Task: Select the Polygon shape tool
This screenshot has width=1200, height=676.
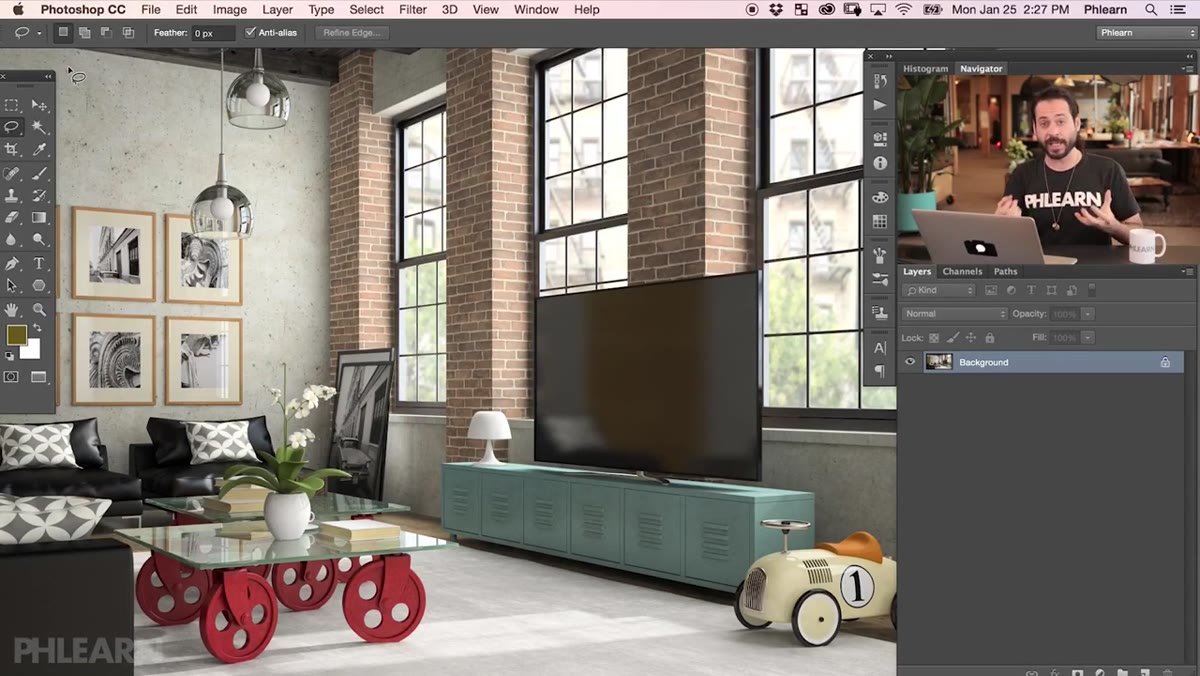Action: point(39,286)
